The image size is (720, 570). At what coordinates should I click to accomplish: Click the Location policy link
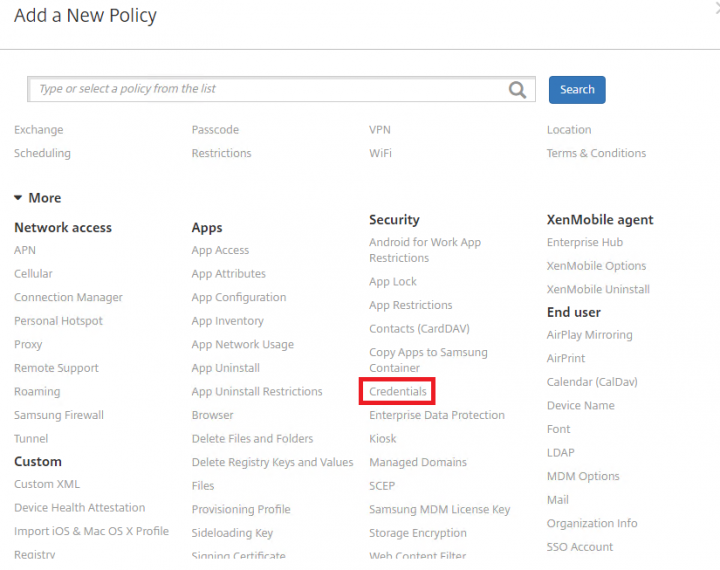pyautogui.click(x=569, y=130)
